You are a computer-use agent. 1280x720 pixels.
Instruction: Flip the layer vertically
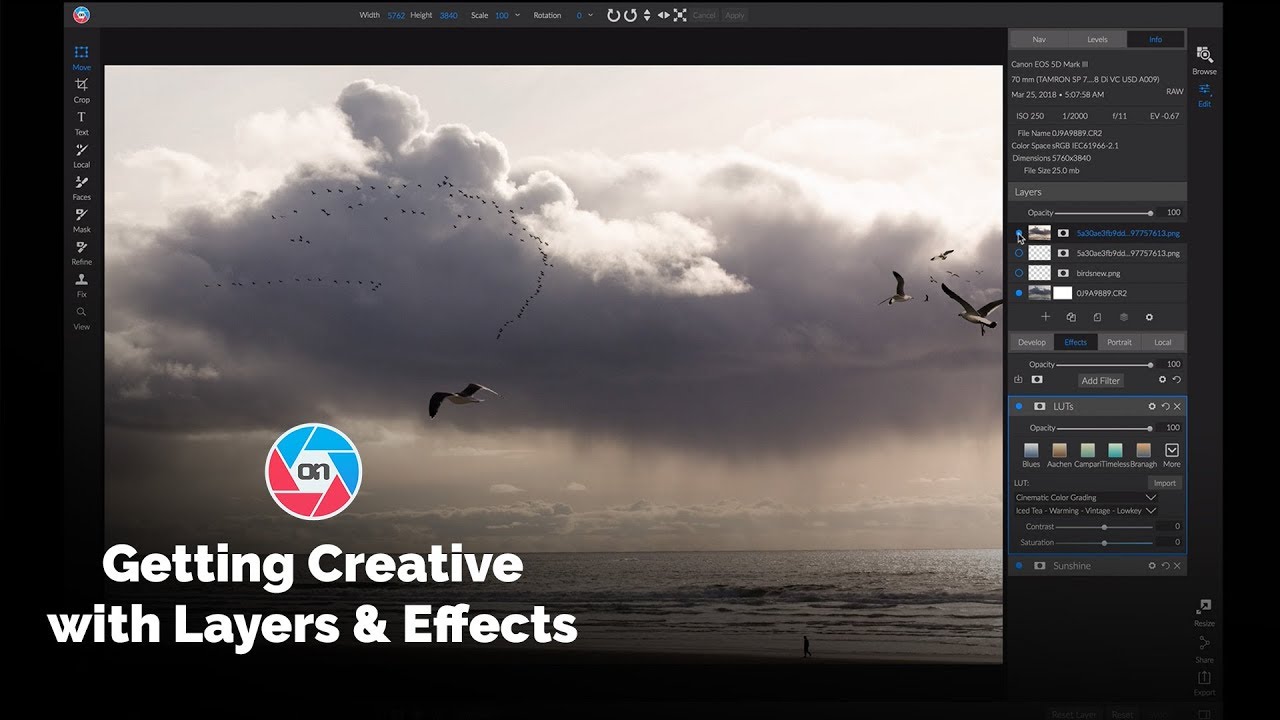pyautogui.click(x=647, y=15)
